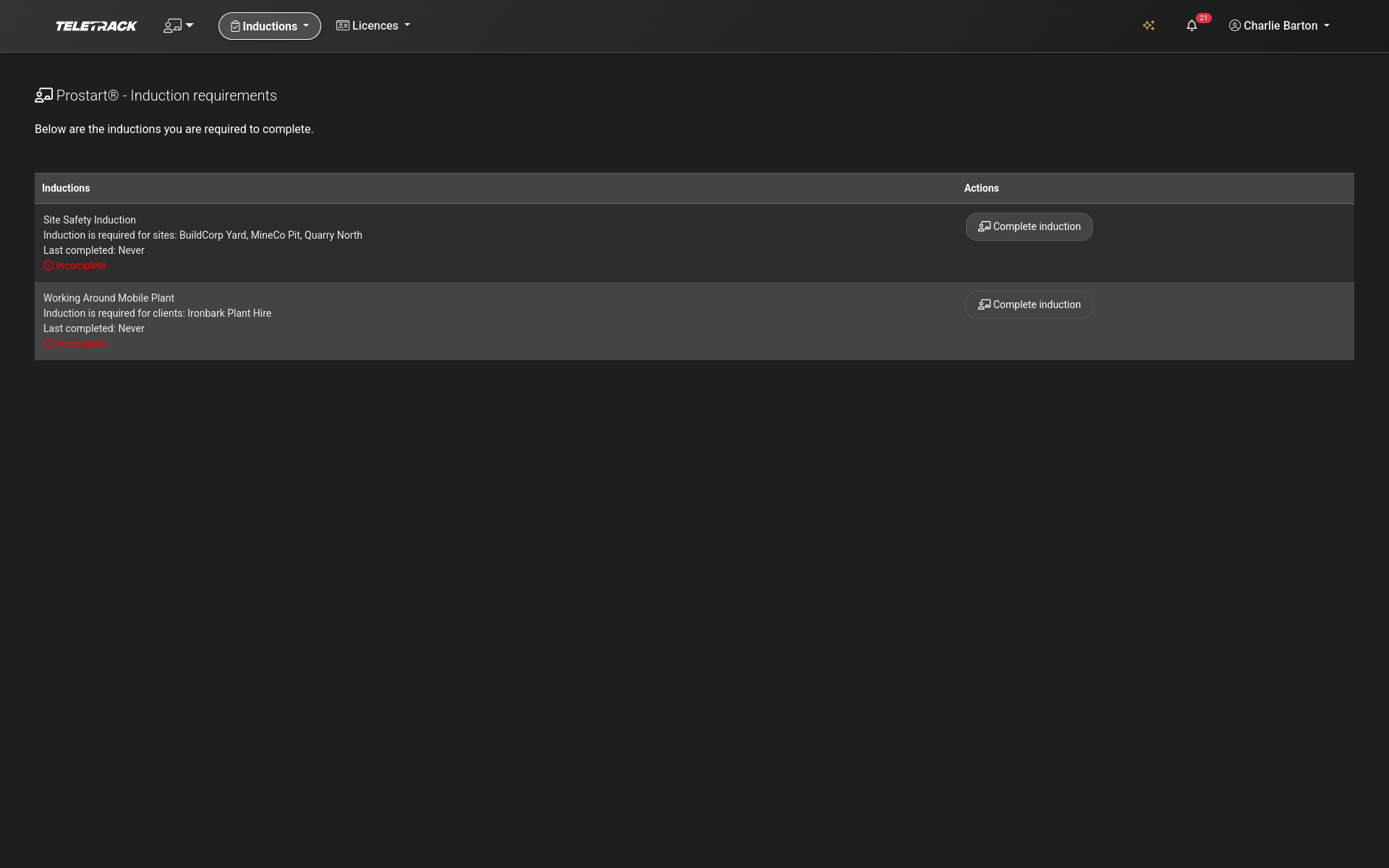The width and height of the screenshot is (1389, 868).
Task: Click the Teletrack logo
Action: coord(96,26)
